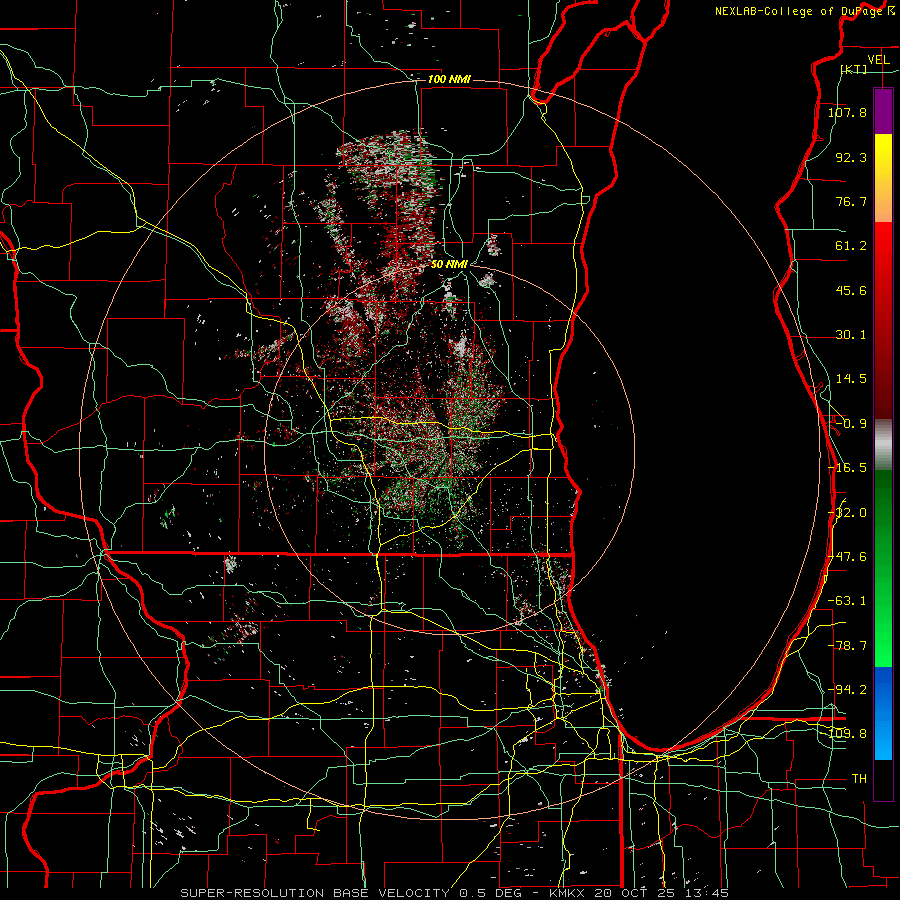
Task: Pick the blue segment of color bar
Action: [x=883, y=713]
